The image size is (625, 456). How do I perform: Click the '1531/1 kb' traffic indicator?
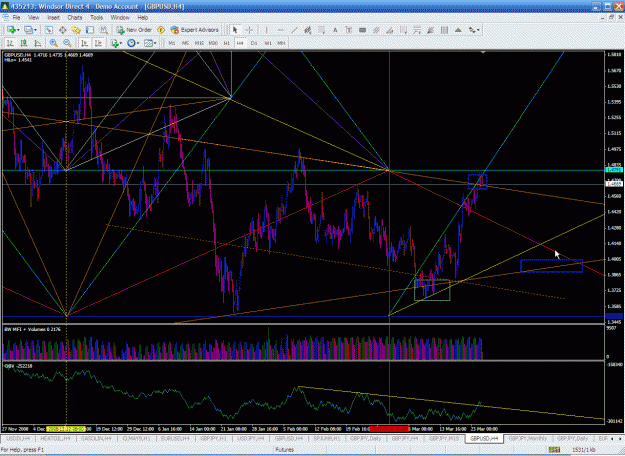pyautogui.click(x=584, y=450)
